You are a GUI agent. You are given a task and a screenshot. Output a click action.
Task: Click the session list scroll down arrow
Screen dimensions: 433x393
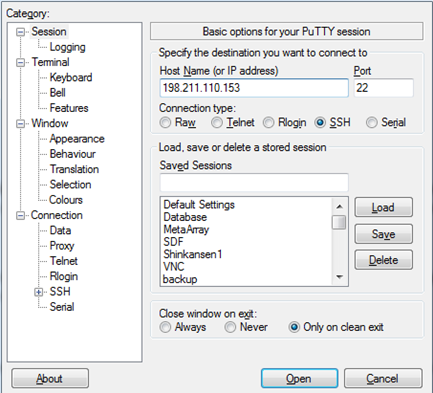[x=339, y=277]
